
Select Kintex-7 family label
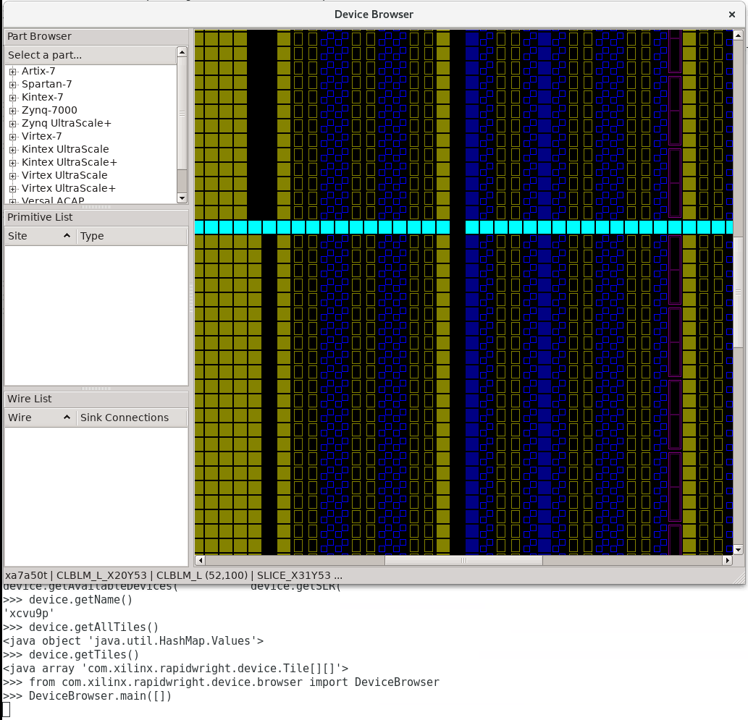point(42,97)
